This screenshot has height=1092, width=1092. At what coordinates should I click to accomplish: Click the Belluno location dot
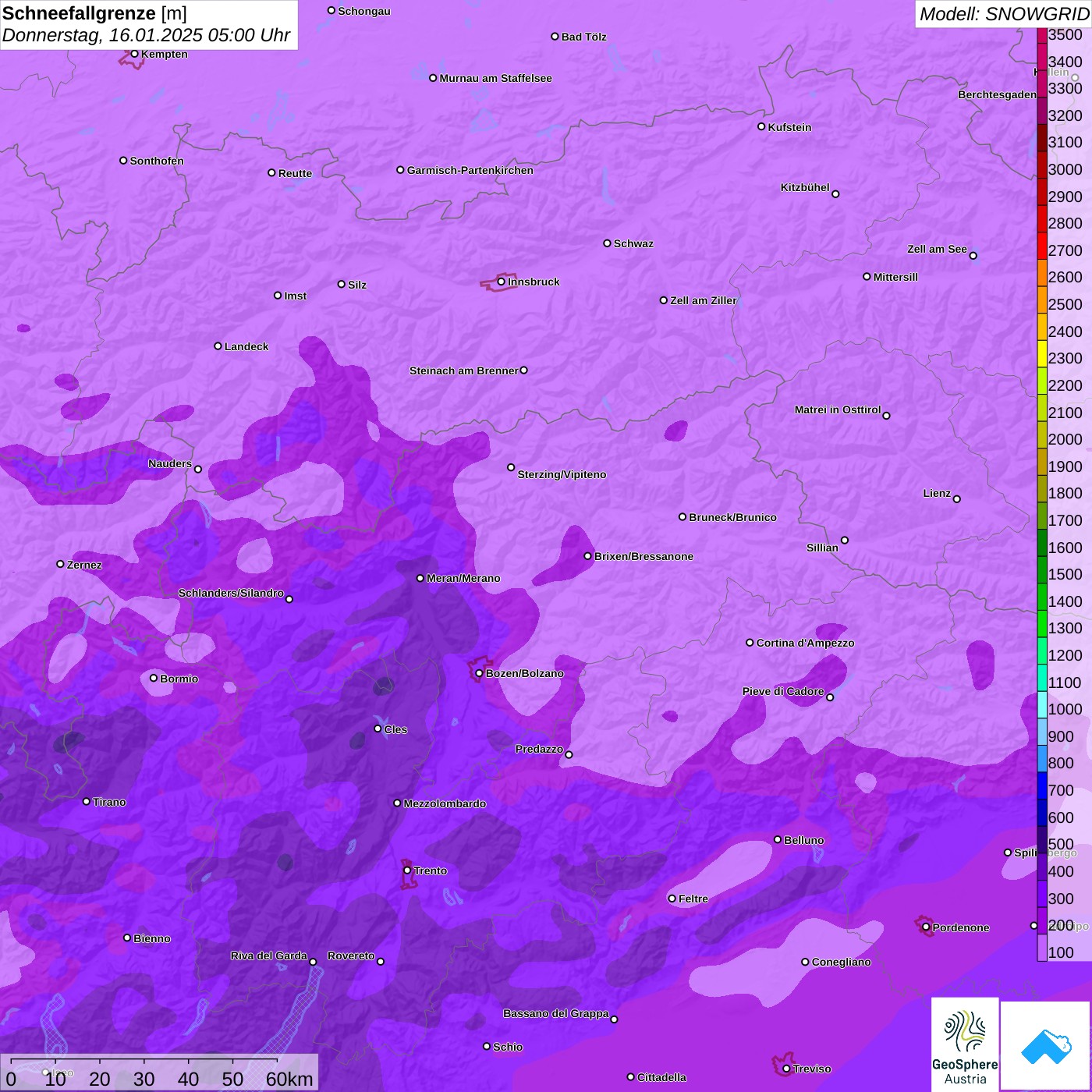[778, 839]
